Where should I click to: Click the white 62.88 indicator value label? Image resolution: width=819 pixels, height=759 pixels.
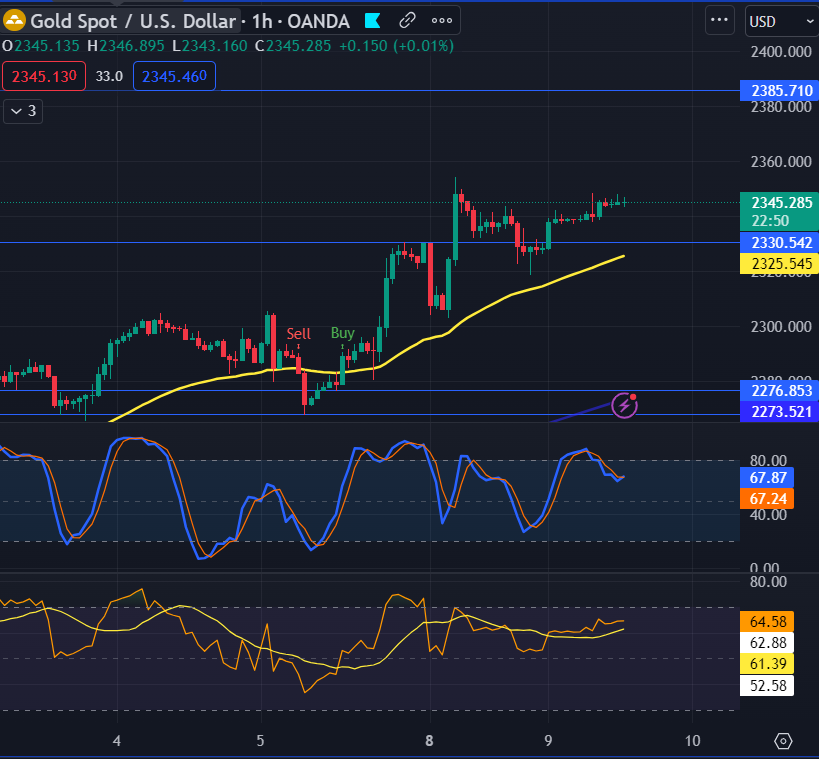(767, 643)
